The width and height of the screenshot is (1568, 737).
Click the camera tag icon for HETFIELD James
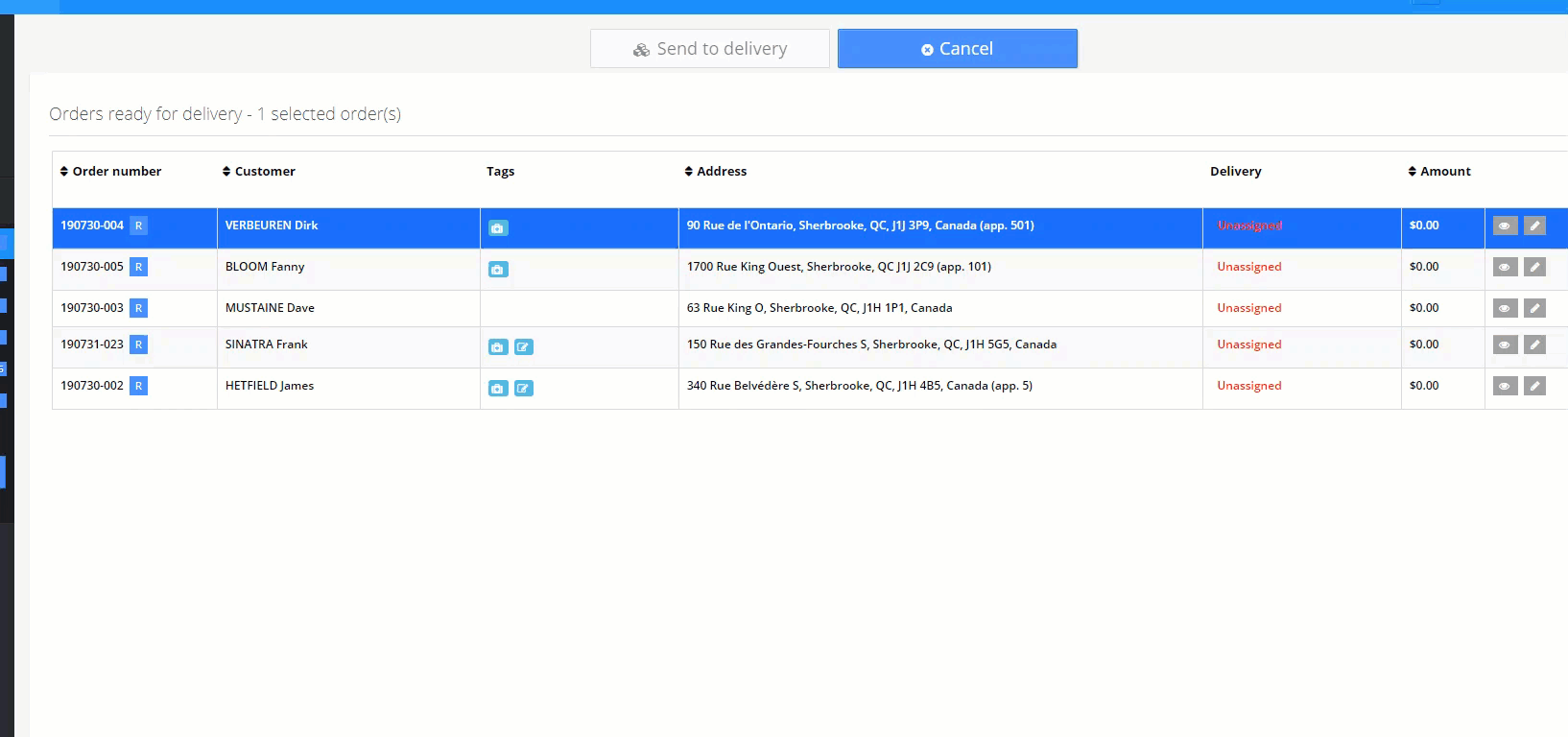[x=498, y=389]
